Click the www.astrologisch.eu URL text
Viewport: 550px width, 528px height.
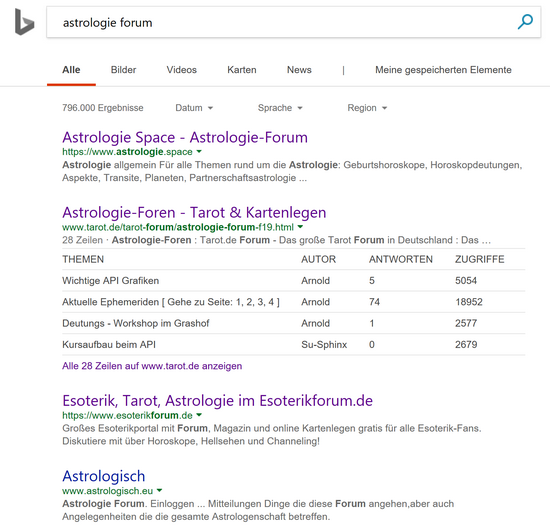[x=108, y=491]
